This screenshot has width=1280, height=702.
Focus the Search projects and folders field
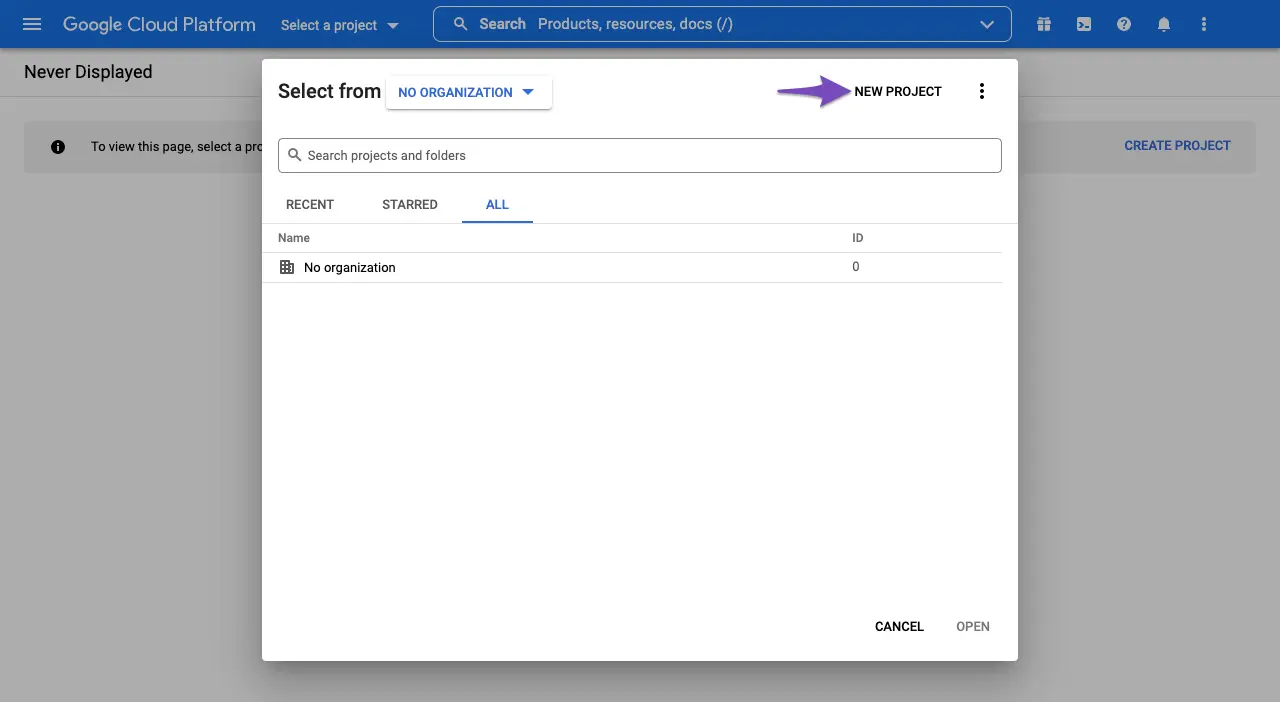(x=640, y=155)
